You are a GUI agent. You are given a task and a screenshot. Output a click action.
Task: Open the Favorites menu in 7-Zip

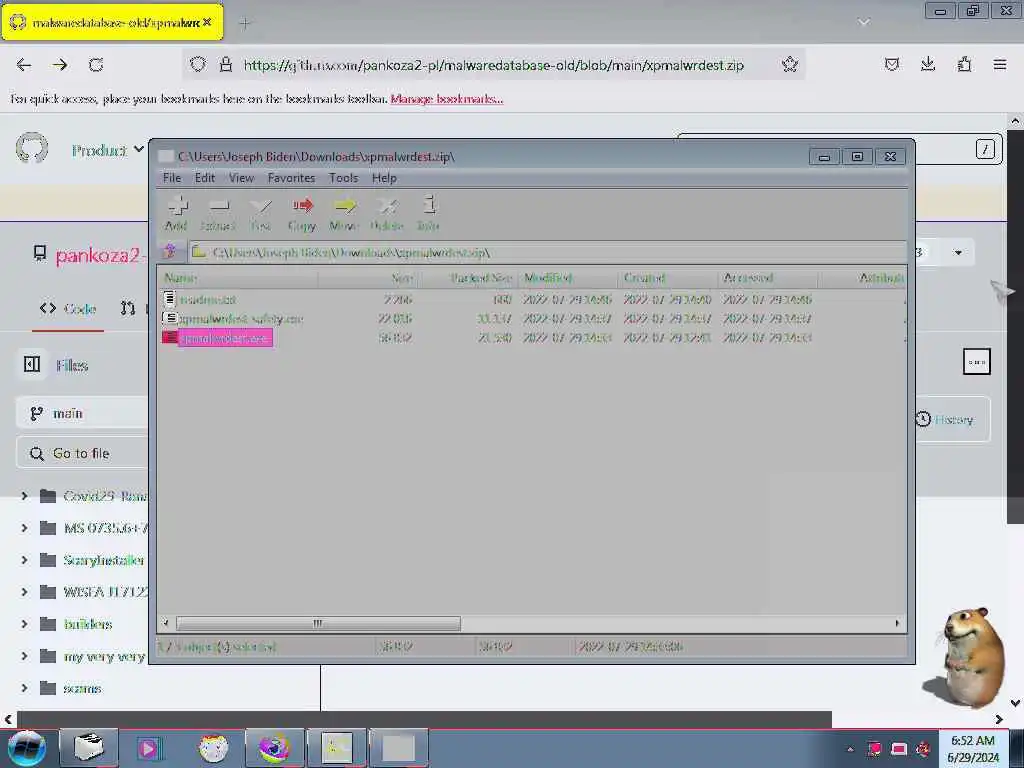(x=291, y=178)
